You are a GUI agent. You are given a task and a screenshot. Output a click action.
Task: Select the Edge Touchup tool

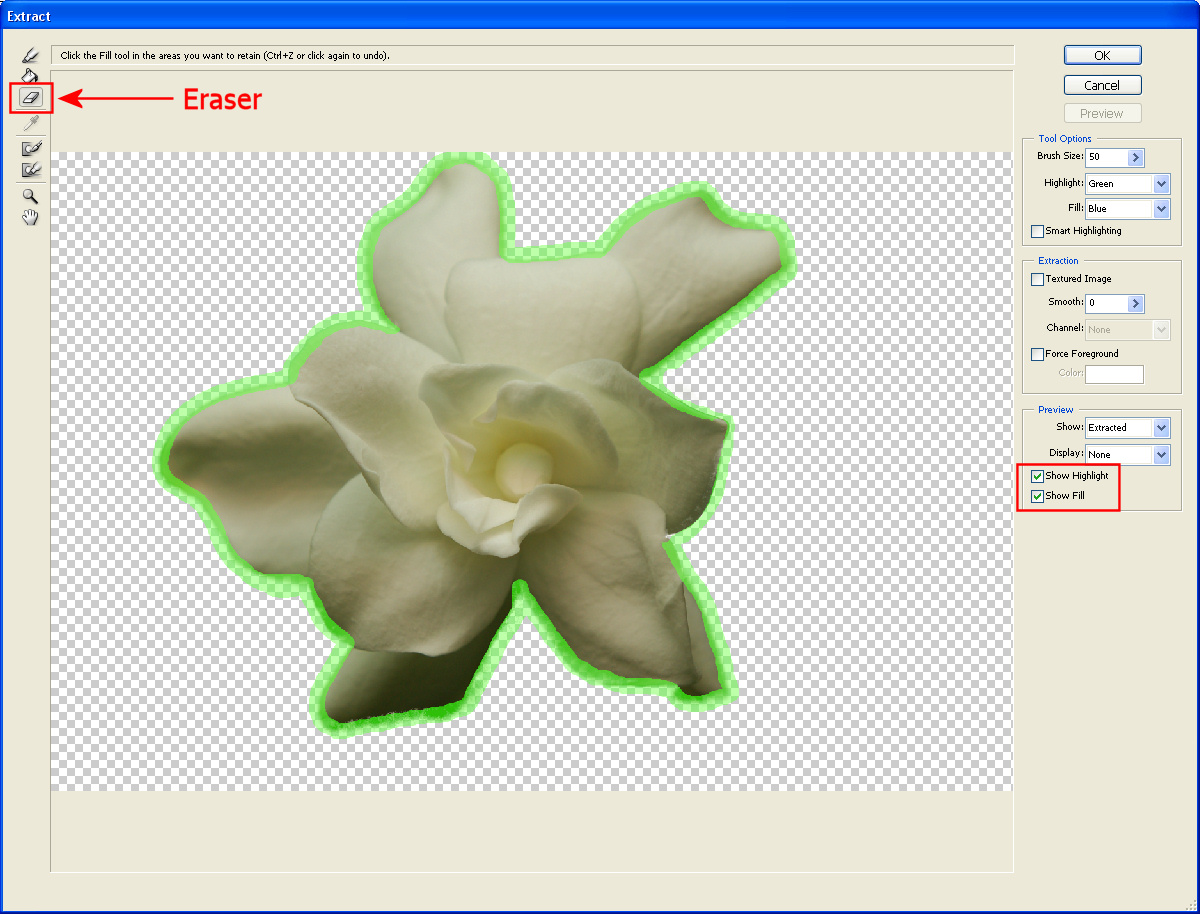(30, 170)
